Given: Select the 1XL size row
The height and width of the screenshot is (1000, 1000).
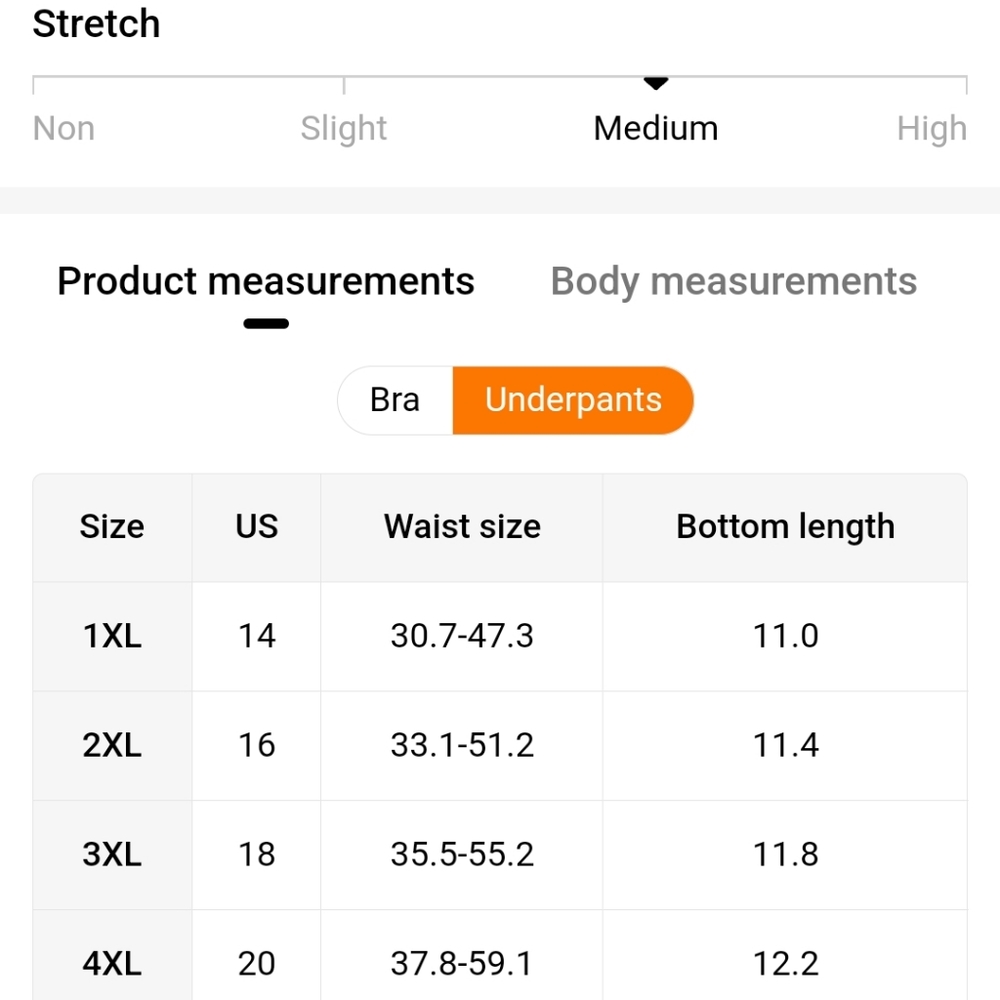Looking at the screenshot, I should click(x=500, y=636).
